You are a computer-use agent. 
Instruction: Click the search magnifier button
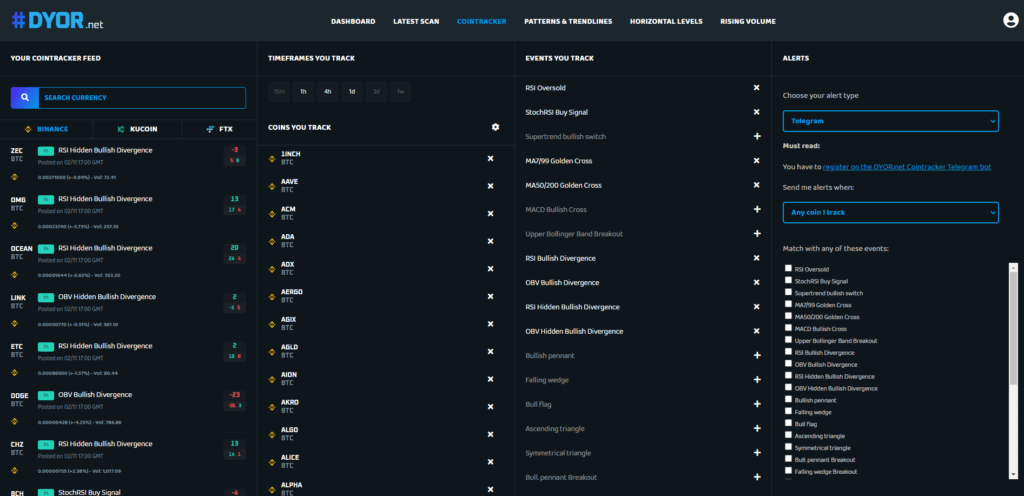[x=25, y=98]
